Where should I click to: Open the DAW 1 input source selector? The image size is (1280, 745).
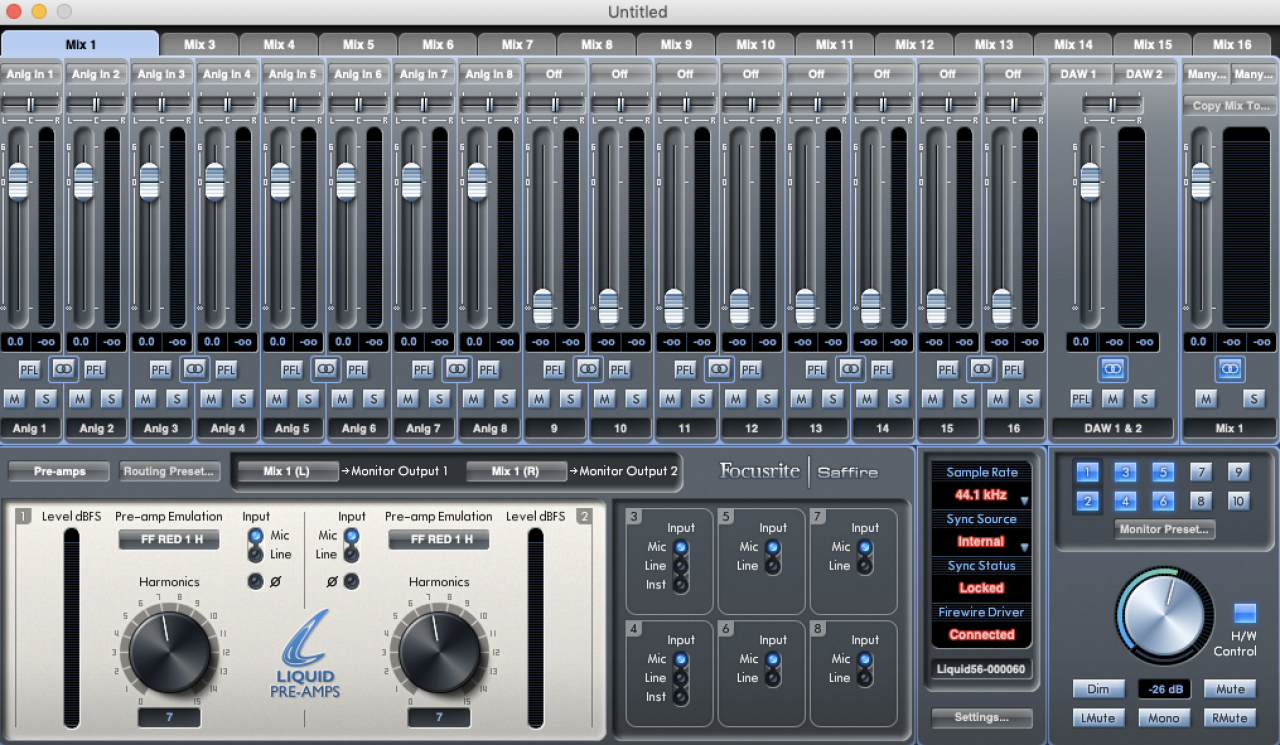tap(1079, 74)
